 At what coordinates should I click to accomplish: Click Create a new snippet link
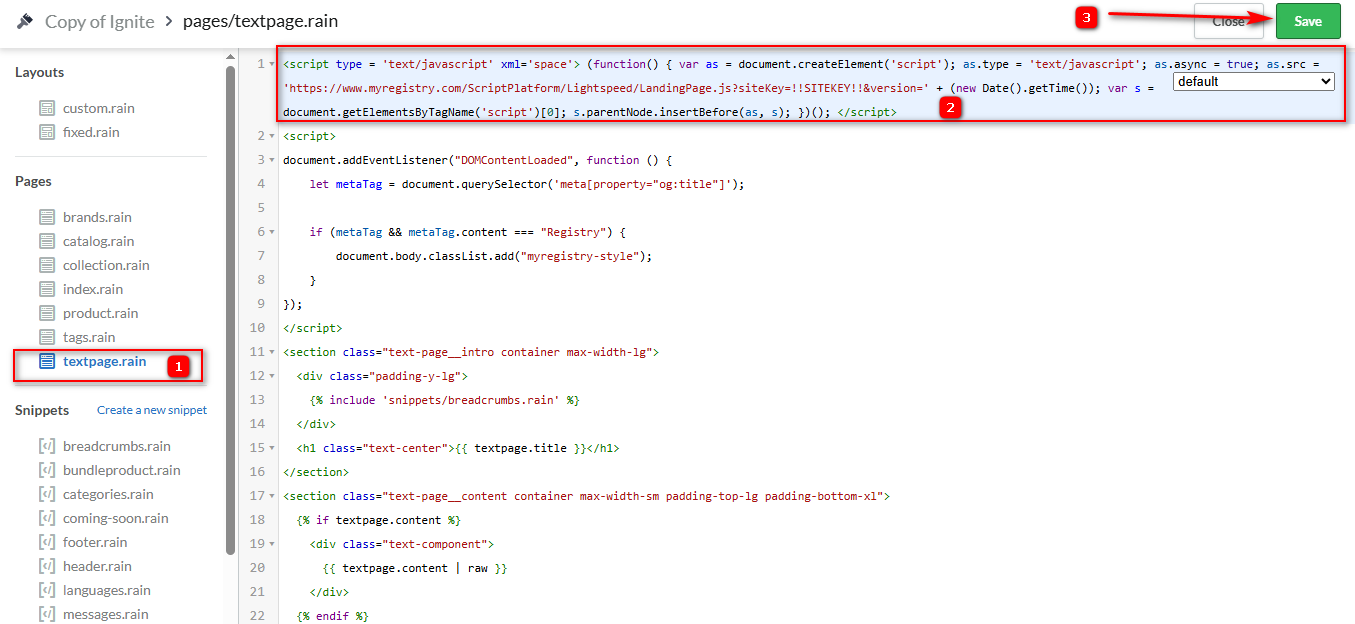pyautogui.click(x=152, y=410)
